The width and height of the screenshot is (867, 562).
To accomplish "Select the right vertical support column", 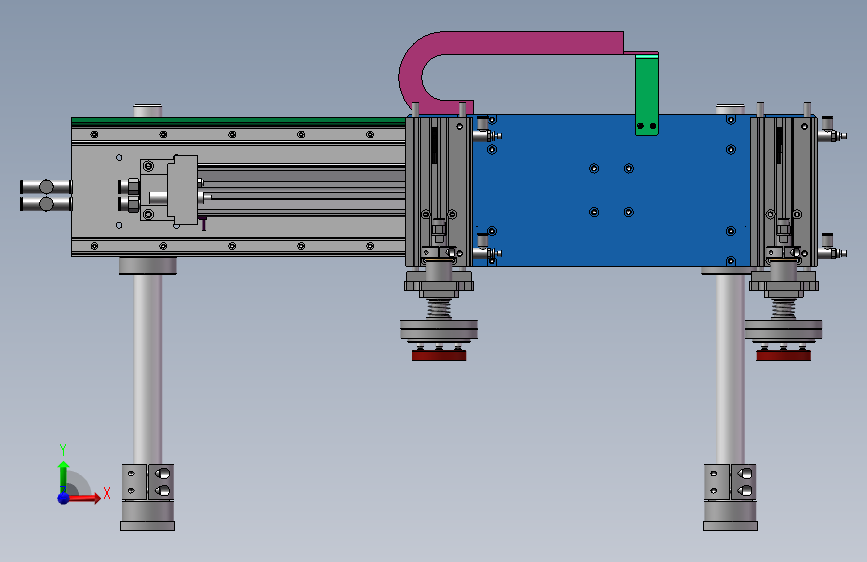I will pyautogui.click(x=730, y=368).
